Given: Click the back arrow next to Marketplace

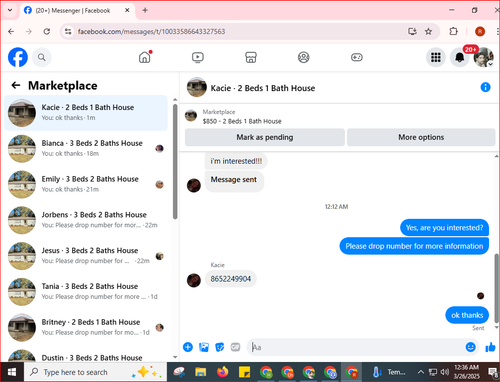Looking at the screenshot, I should pyautogui.click(x=16, y=85).
